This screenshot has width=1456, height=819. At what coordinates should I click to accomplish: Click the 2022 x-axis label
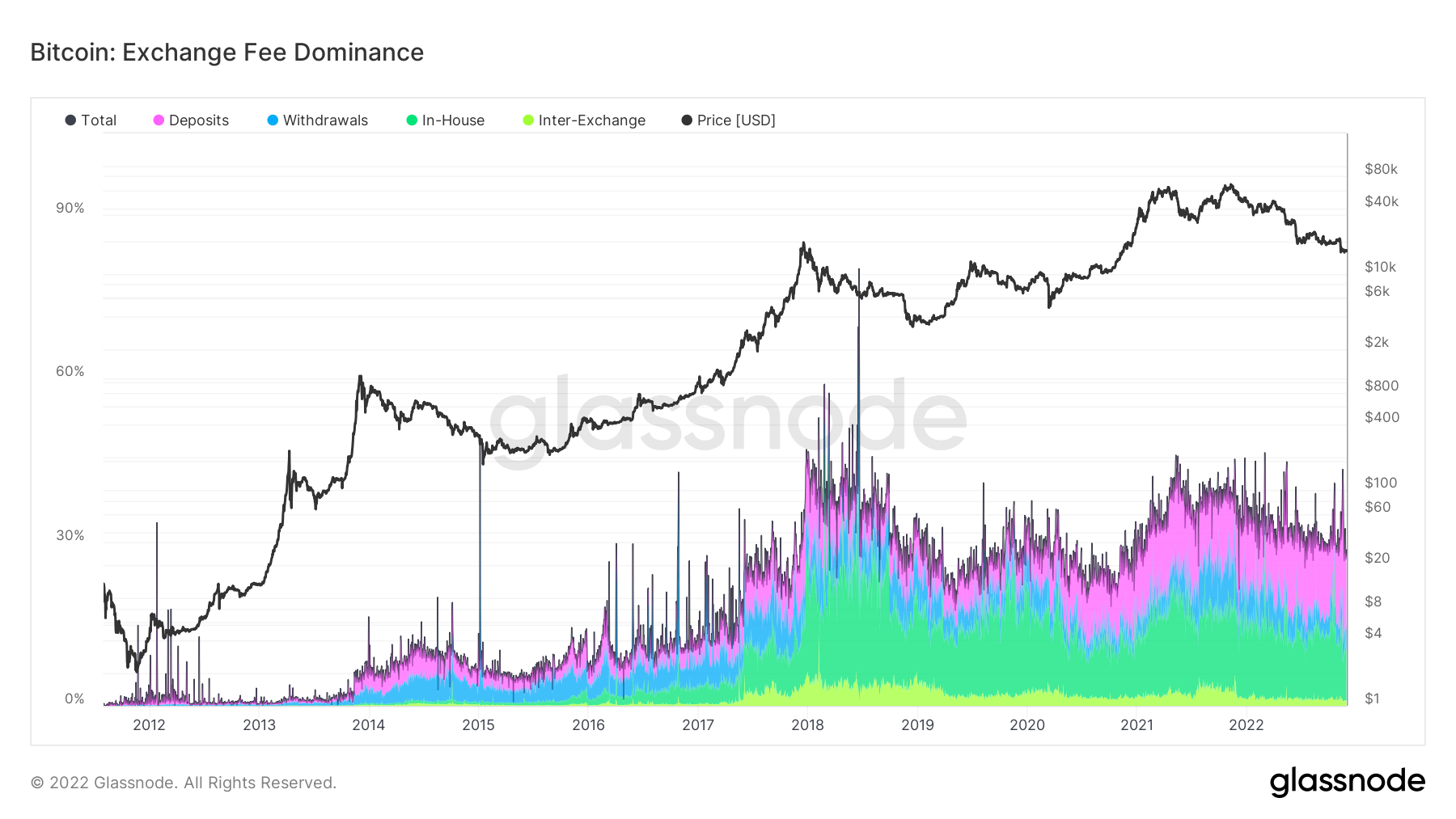[1246, 725]
